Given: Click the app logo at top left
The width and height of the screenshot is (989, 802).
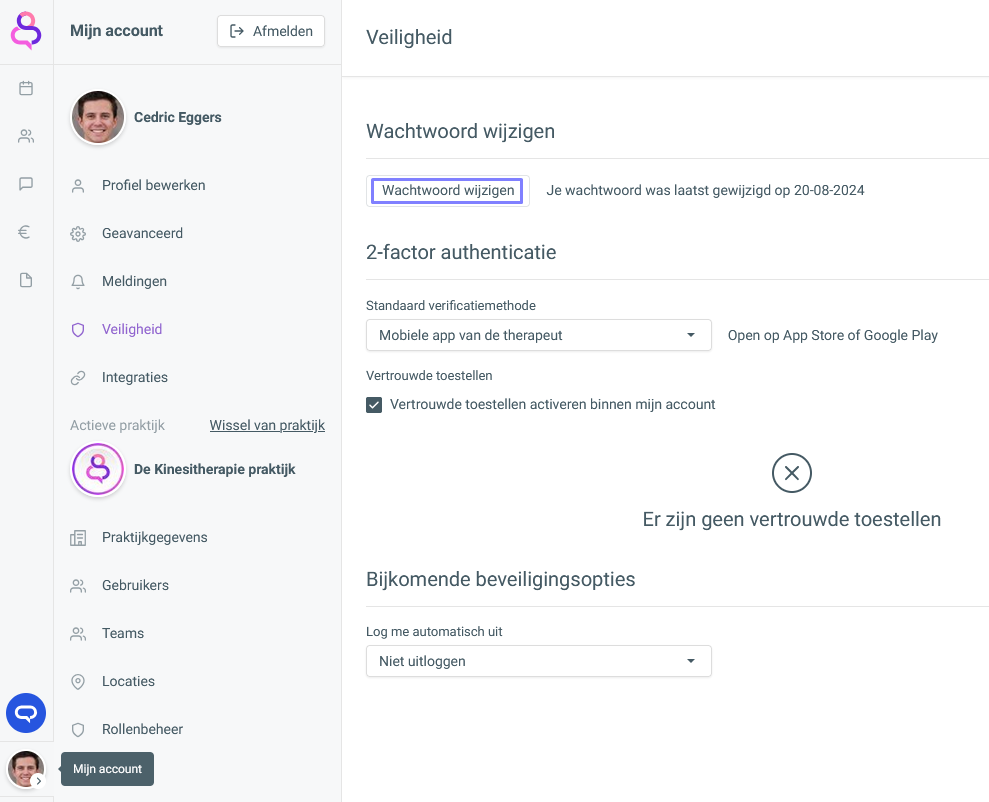Looking at the screenshot, I should (26, 31).
